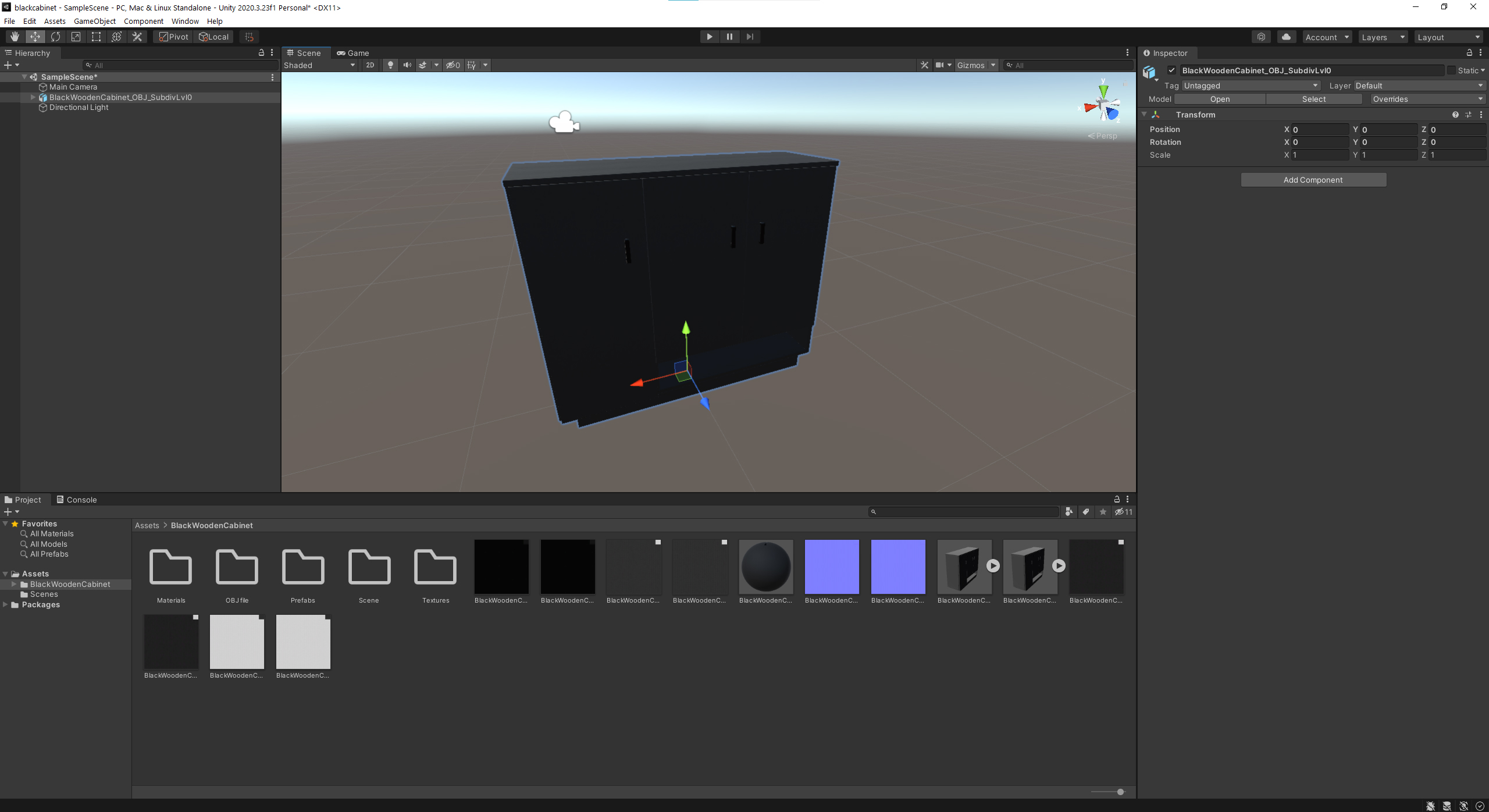Uncheck the object active checkbox
Screen dimensions: 1489x812
point(1171,70)
